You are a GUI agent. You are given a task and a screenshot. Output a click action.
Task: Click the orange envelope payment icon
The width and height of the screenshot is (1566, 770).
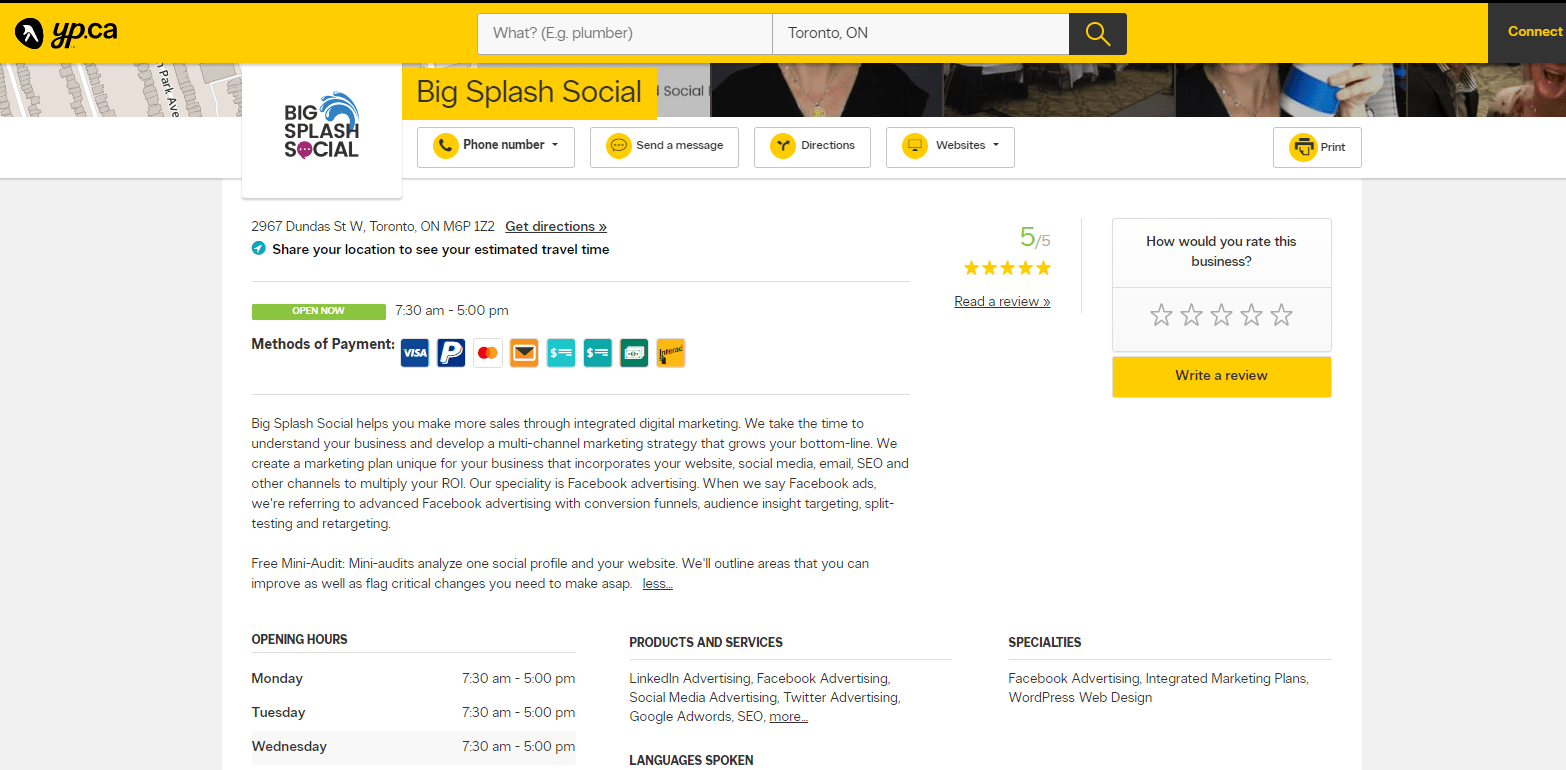tap(524, 353)
